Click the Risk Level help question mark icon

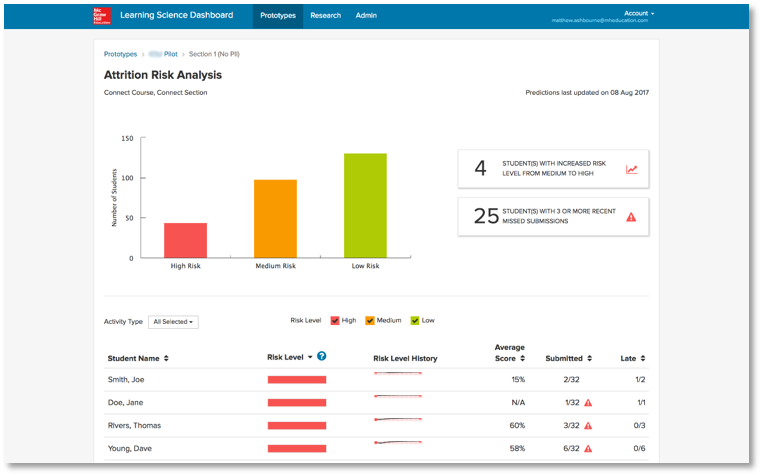pyautogui.click(x=322, y=356)
